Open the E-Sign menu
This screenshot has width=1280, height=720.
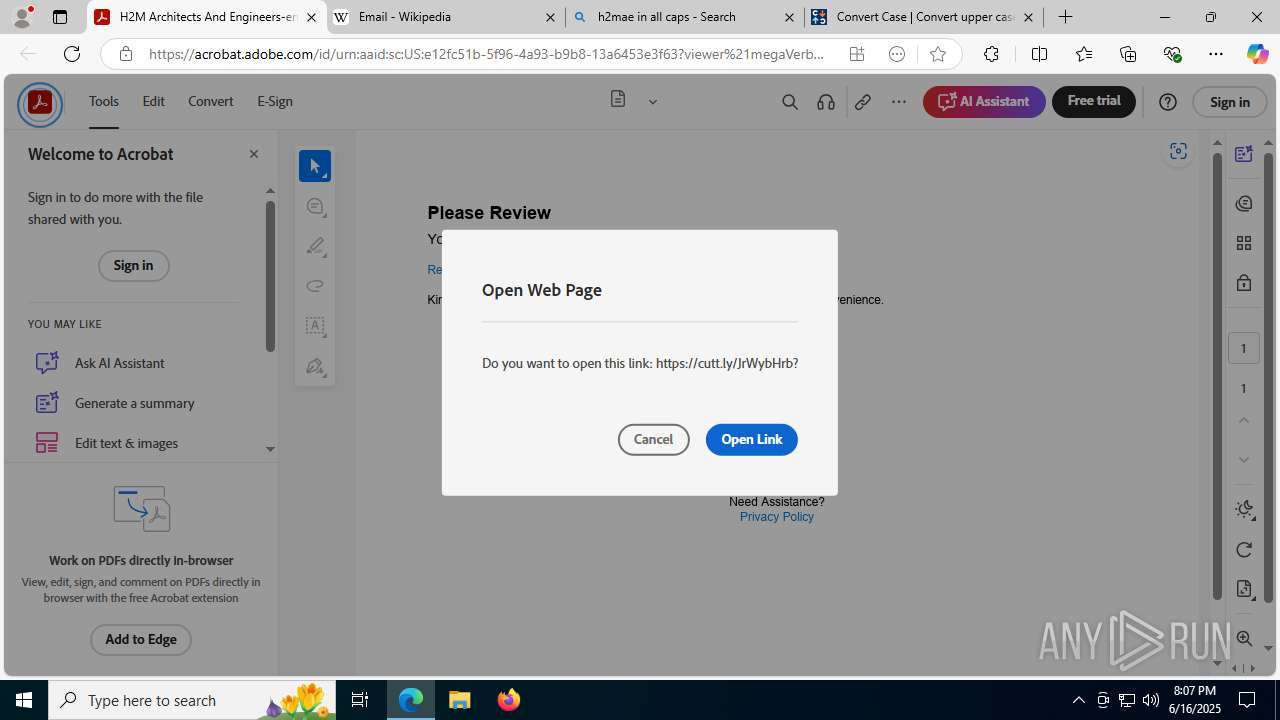pyautogui.click(x=275, y=102)
